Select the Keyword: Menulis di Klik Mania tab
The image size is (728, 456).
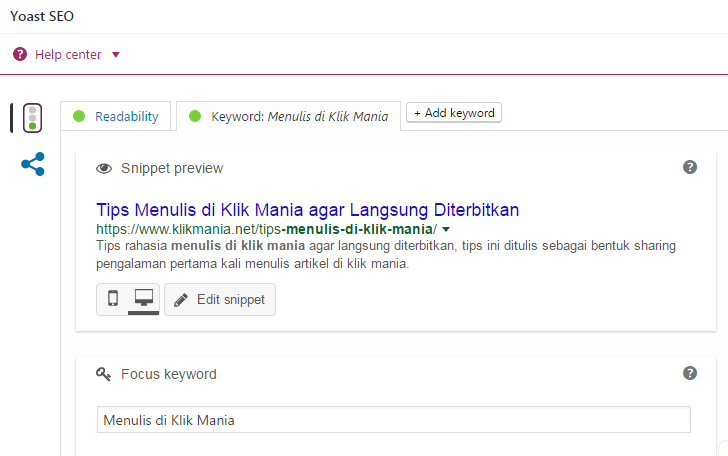288,116
